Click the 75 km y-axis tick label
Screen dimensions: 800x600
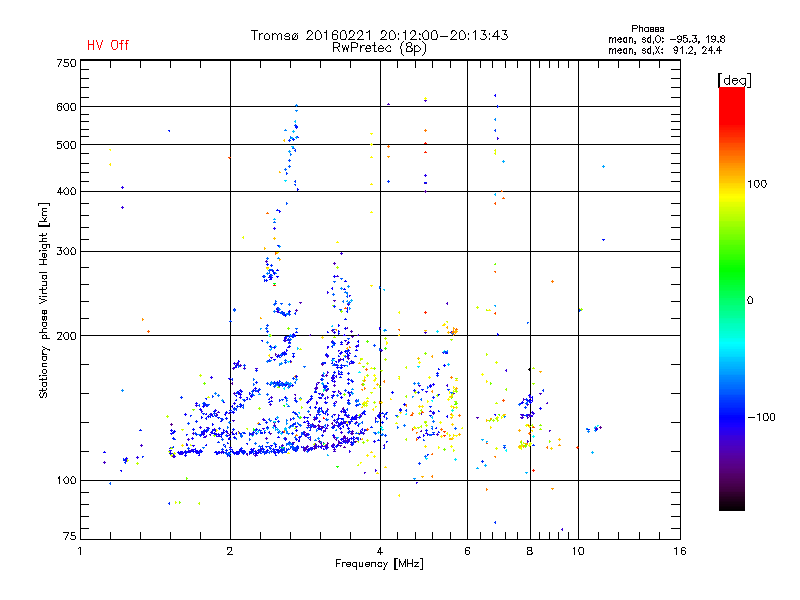click(x=70, y=536)
